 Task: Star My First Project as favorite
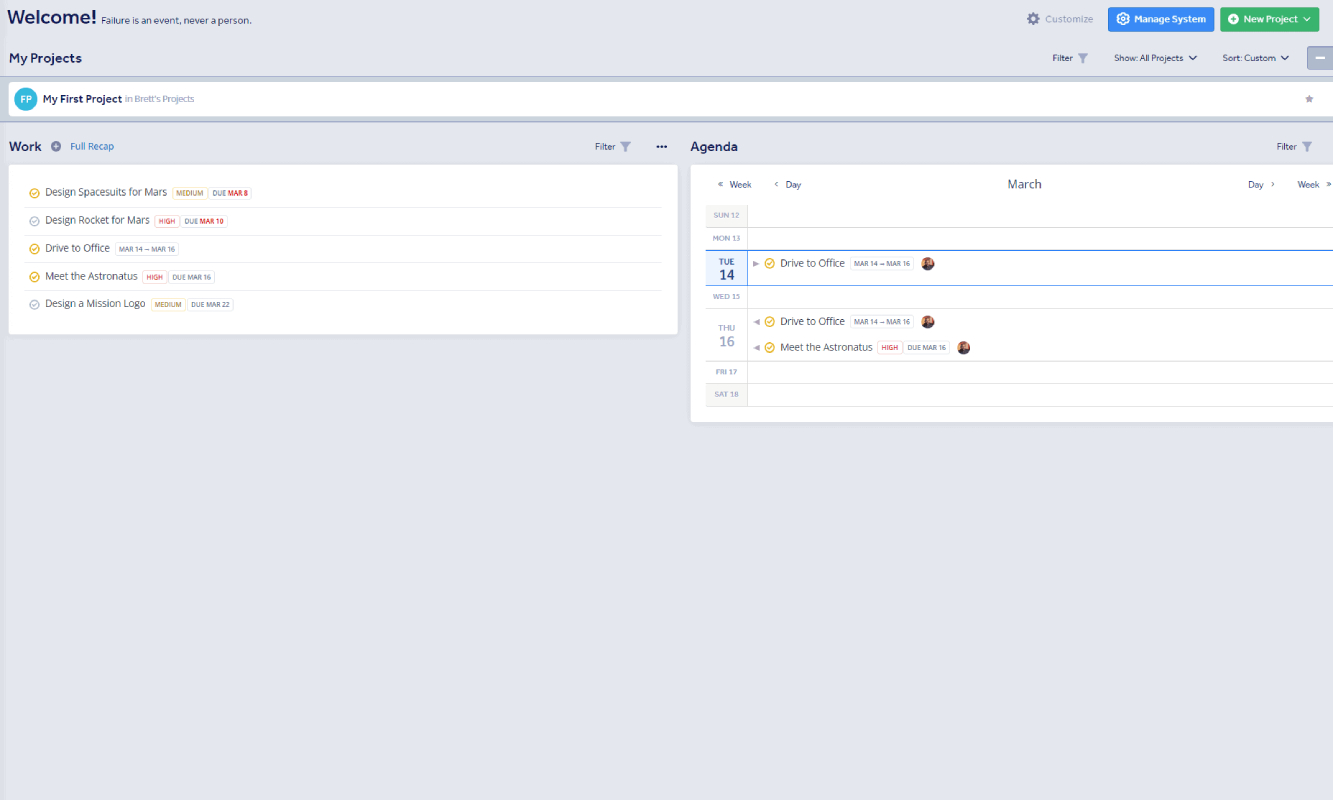(x=1309, y=99)
